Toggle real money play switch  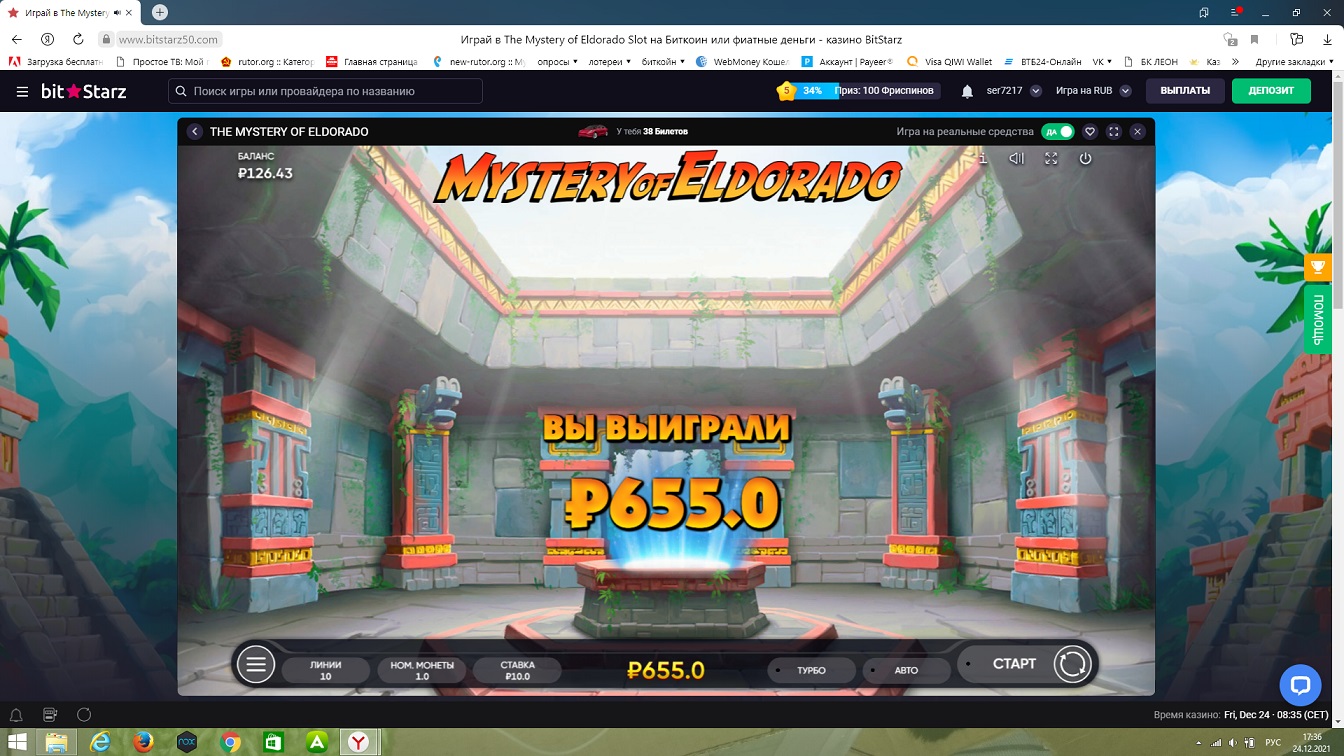pyautogui.click(x=1057, y=132)
